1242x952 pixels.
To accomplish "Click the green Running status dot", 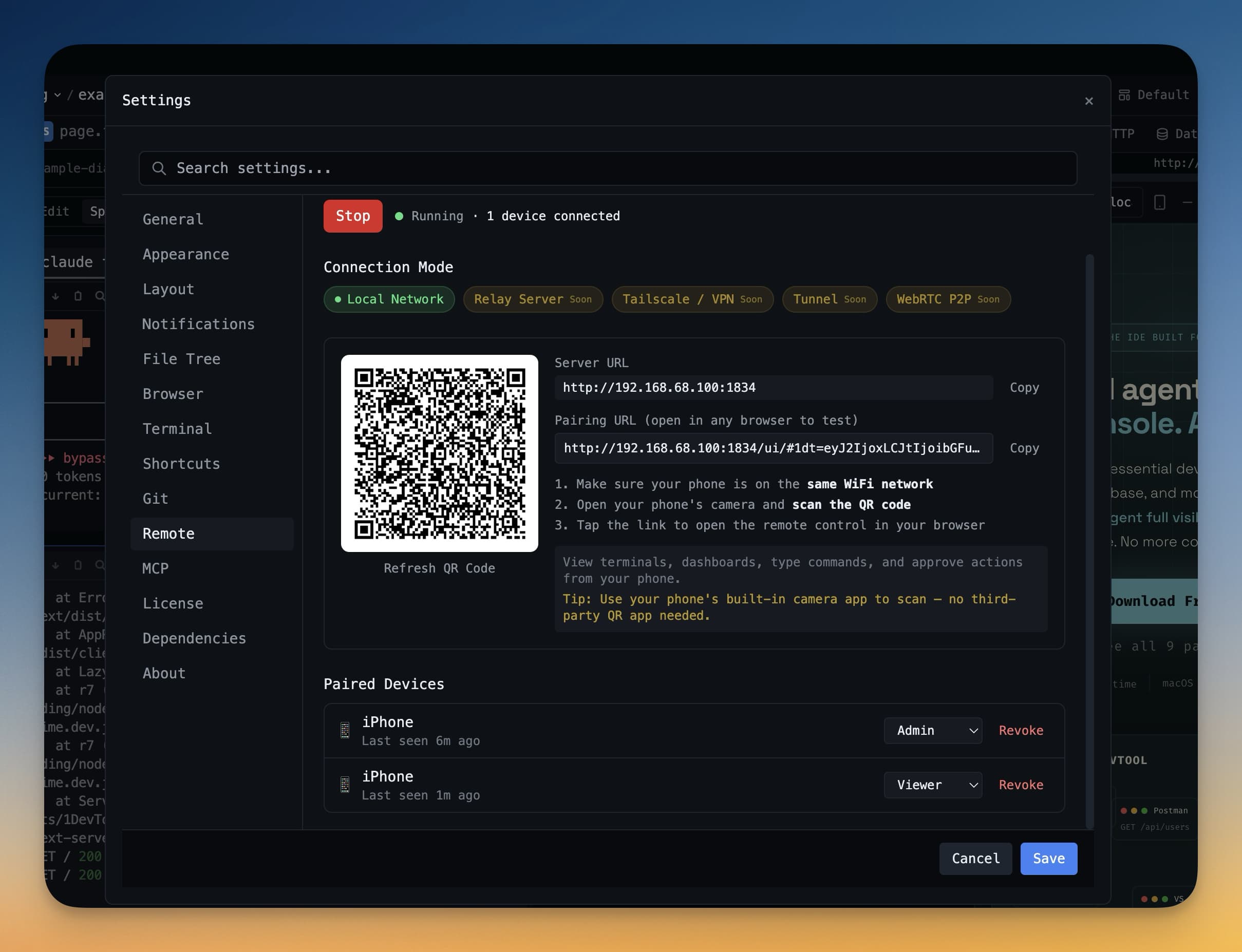I will point(399,216).
